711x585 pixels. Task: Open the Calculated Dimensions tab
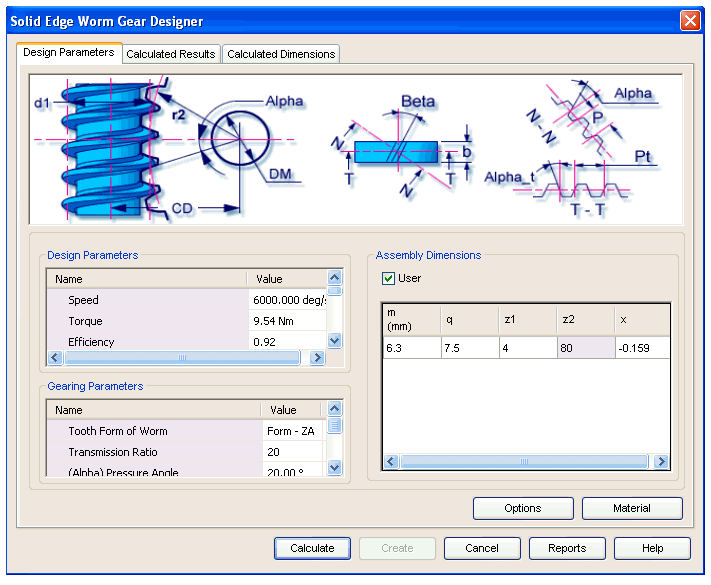coord(281,54)
